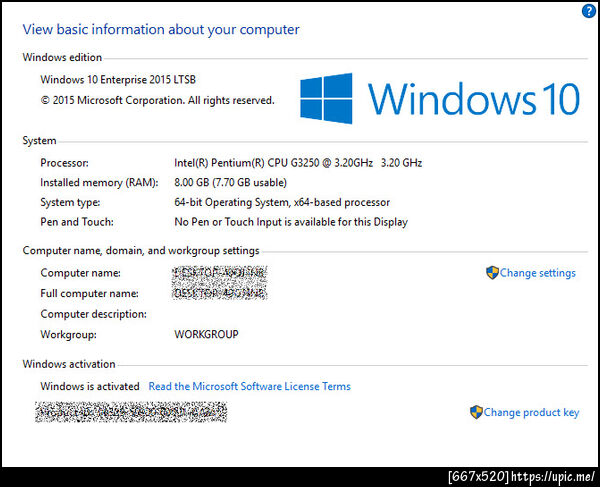Click the WORKGROUP value
Viewport: 600px width, 487px height.
(x=206, y=334)
